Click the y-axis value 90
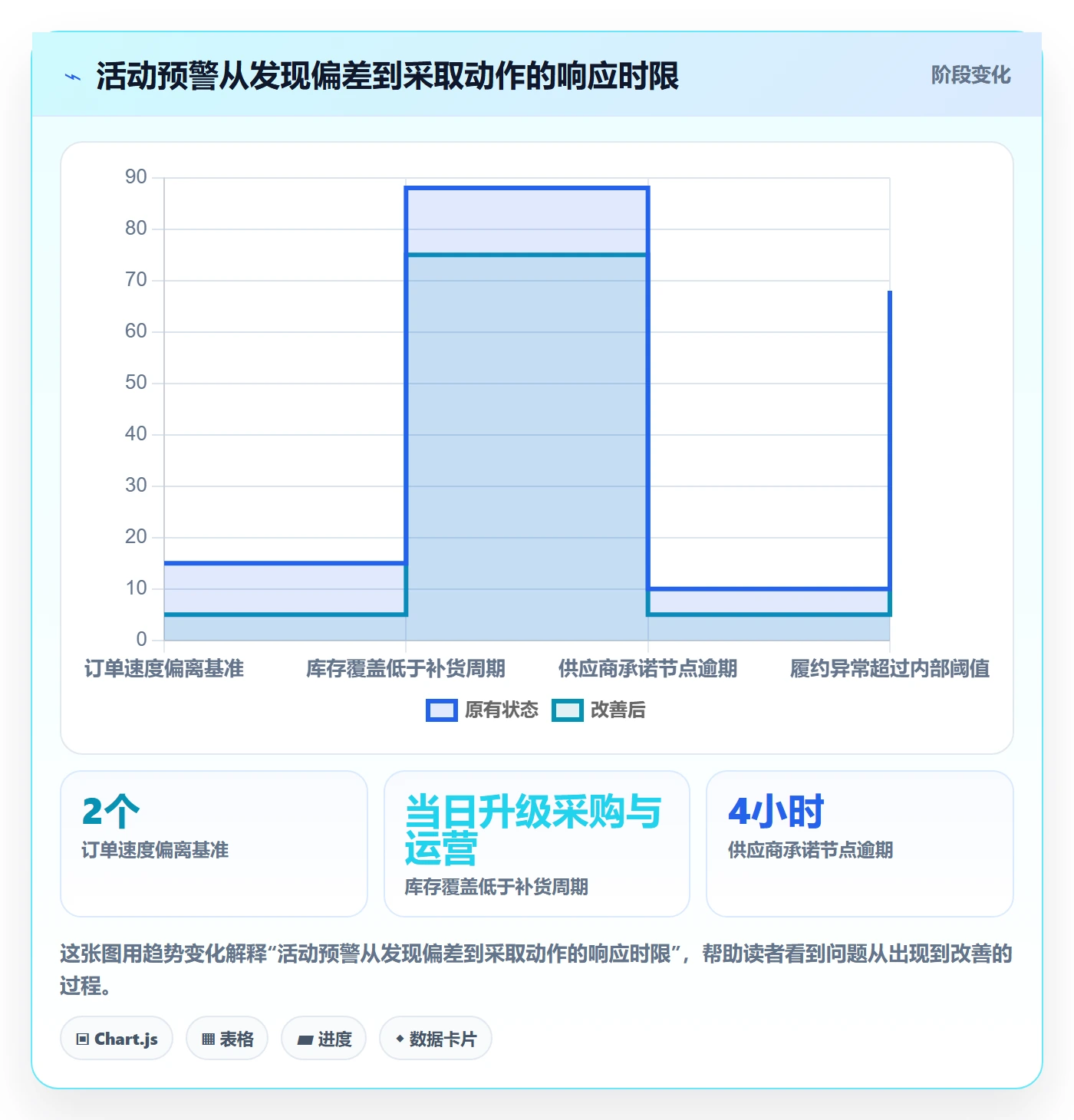This screenshot has height=1120, width=1074. (x=136, y=177)
